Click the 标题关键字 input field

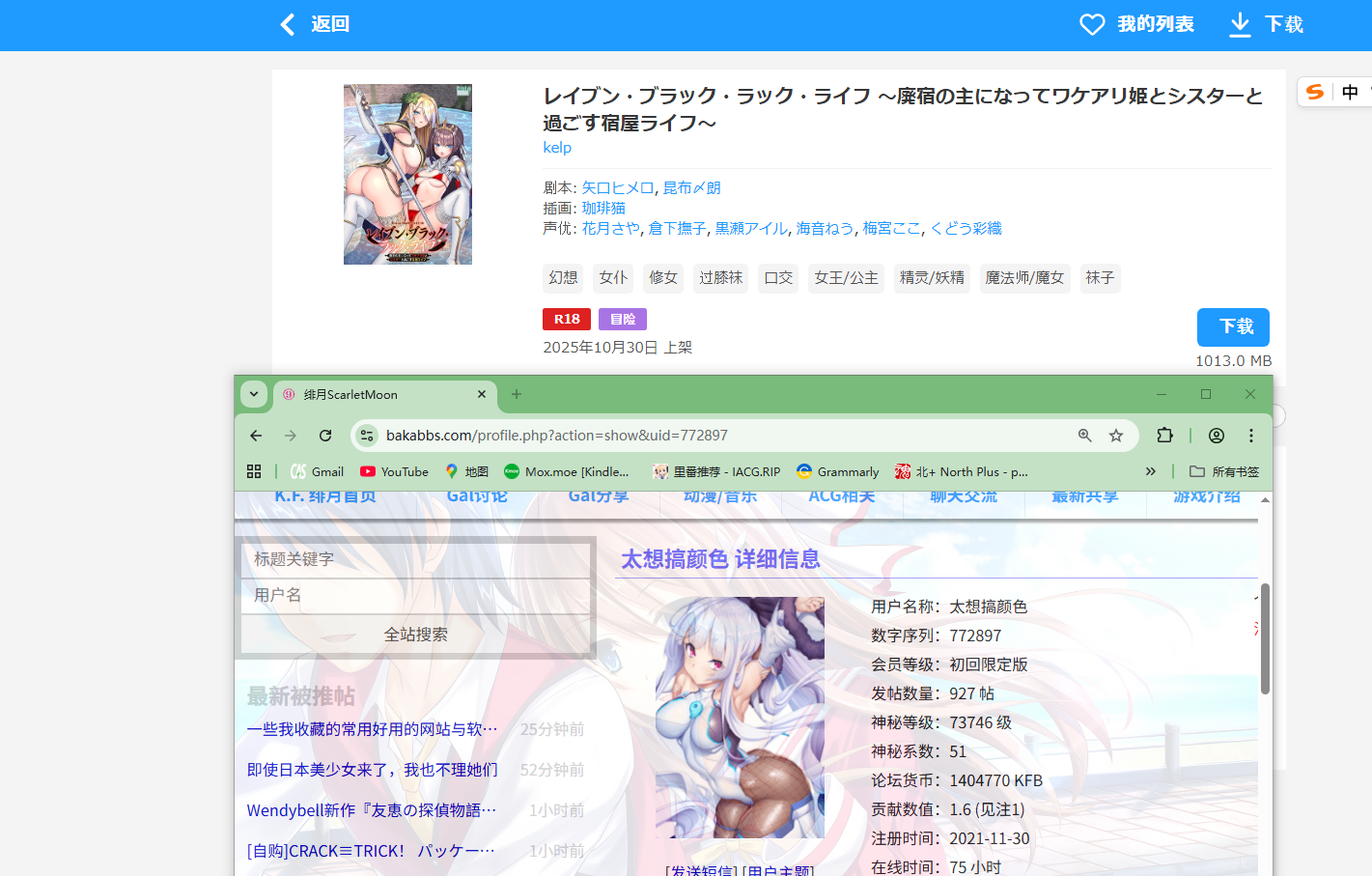coord(415,559)
